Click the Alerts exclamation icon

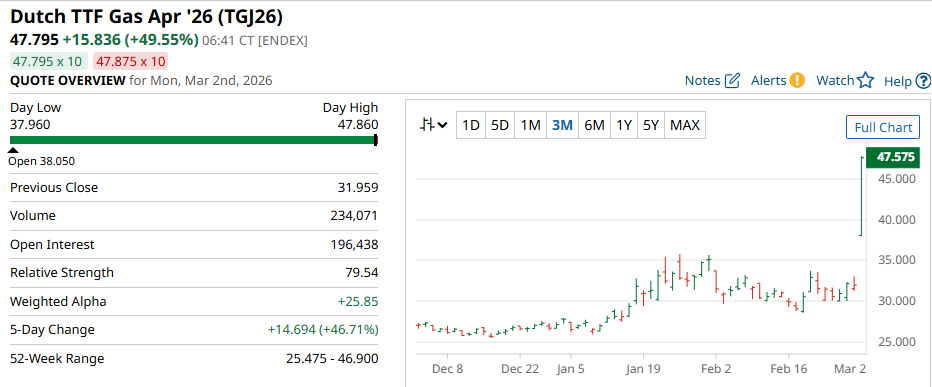[x=797, y=80]
